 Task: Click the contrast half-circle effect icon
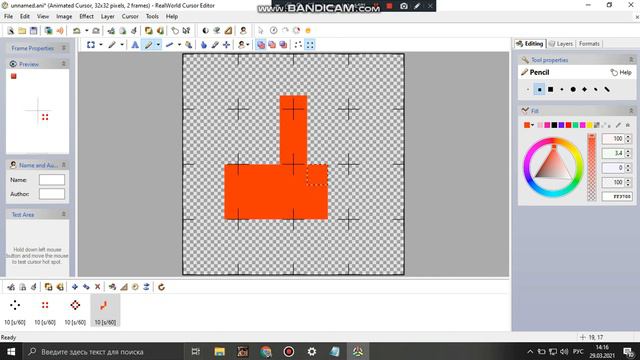(x=205, y=31)
